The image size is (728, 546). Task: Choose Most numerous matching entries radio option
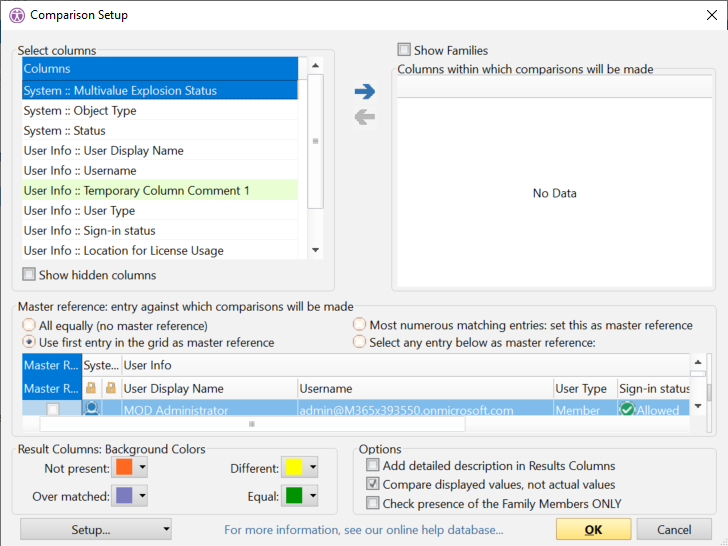[x=360, y=326]
